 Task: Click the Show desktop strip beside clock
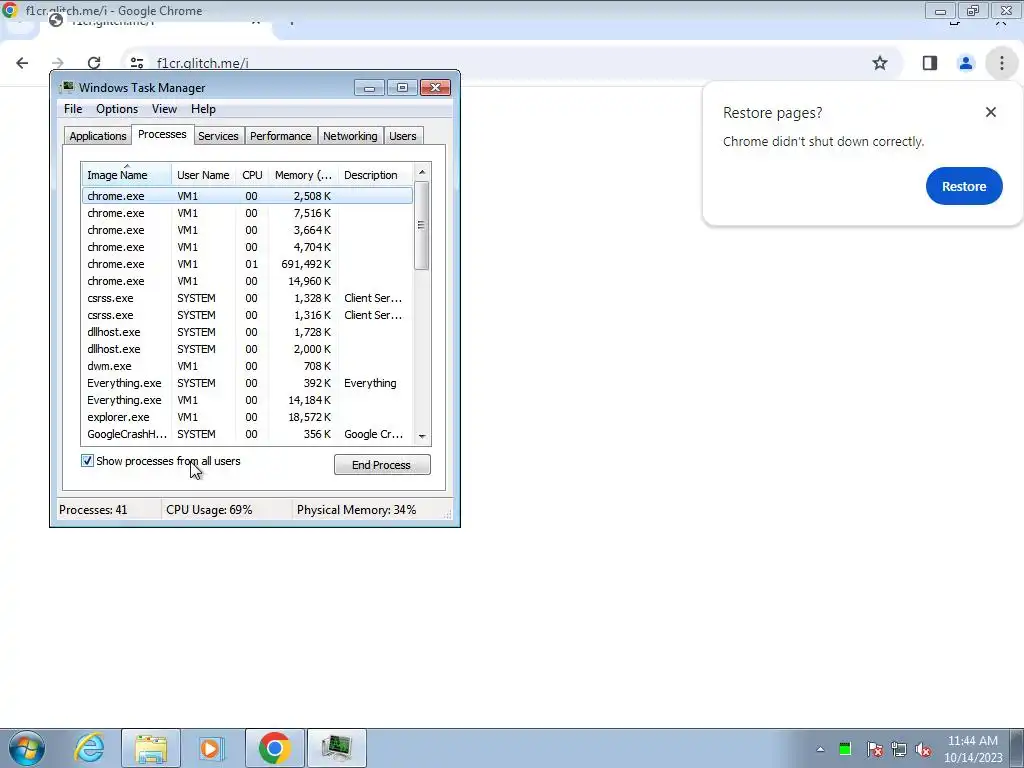[x=1017, y=748]
